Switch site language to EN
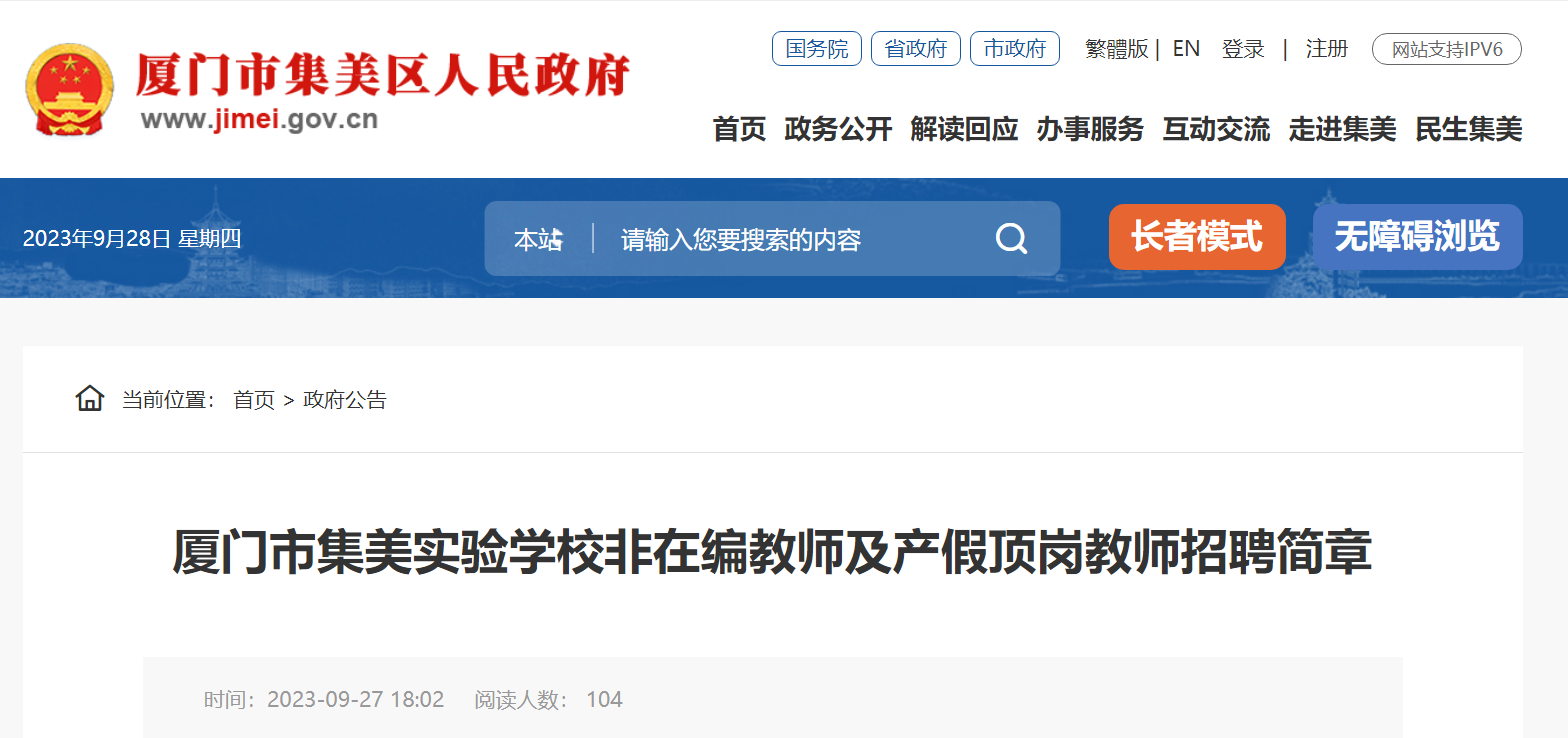 point(1186,49)
